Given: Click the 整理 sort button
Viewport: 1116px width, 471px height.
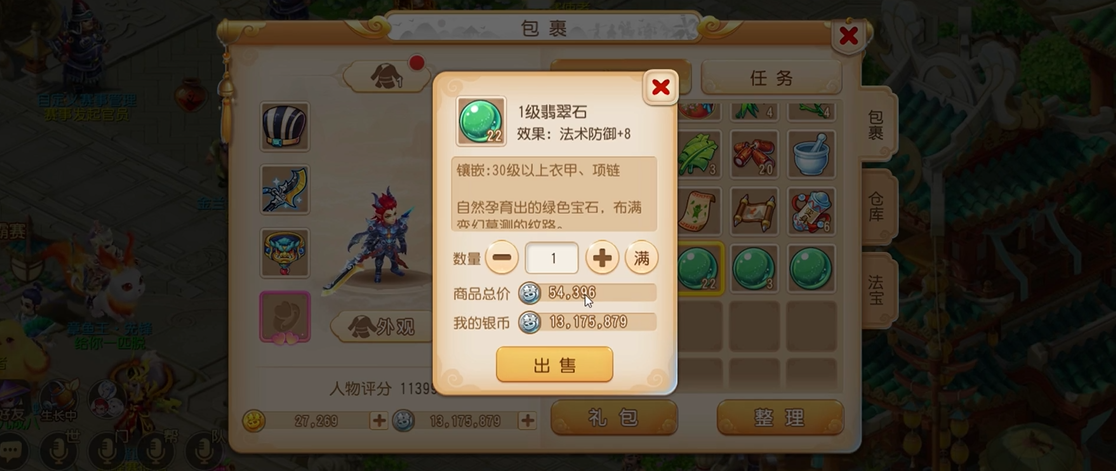Looking at the screenshot, I should coord(780,418).
